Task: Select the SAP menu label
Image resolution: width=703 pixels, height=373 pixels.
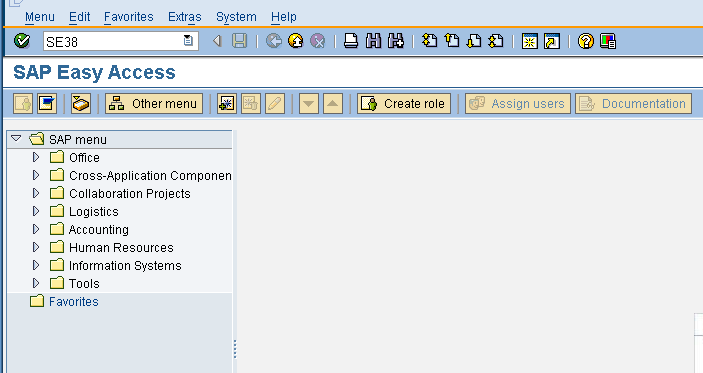Action: pyautogui.click(x=78, y=140)
